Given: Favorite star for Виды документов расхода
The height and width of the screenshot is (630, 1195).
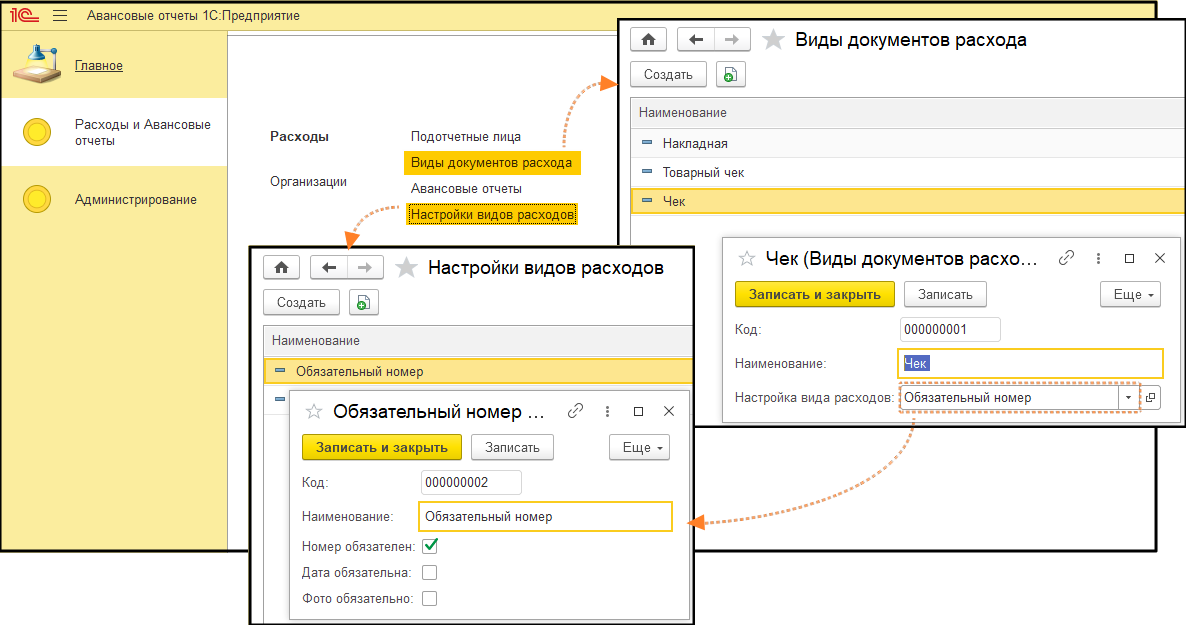Looking at the screenshot, I should point(773,40).
